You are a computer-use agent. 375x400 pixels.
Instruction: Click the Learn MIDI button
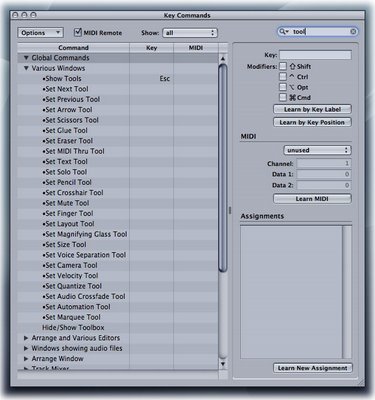click(312, 199)
